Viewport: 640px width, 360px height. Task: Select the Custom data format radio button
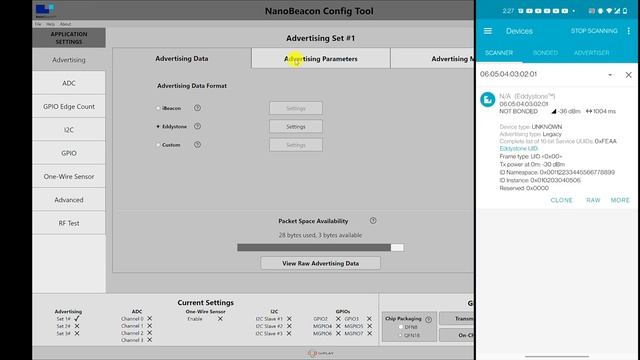[x=158, y=145]
